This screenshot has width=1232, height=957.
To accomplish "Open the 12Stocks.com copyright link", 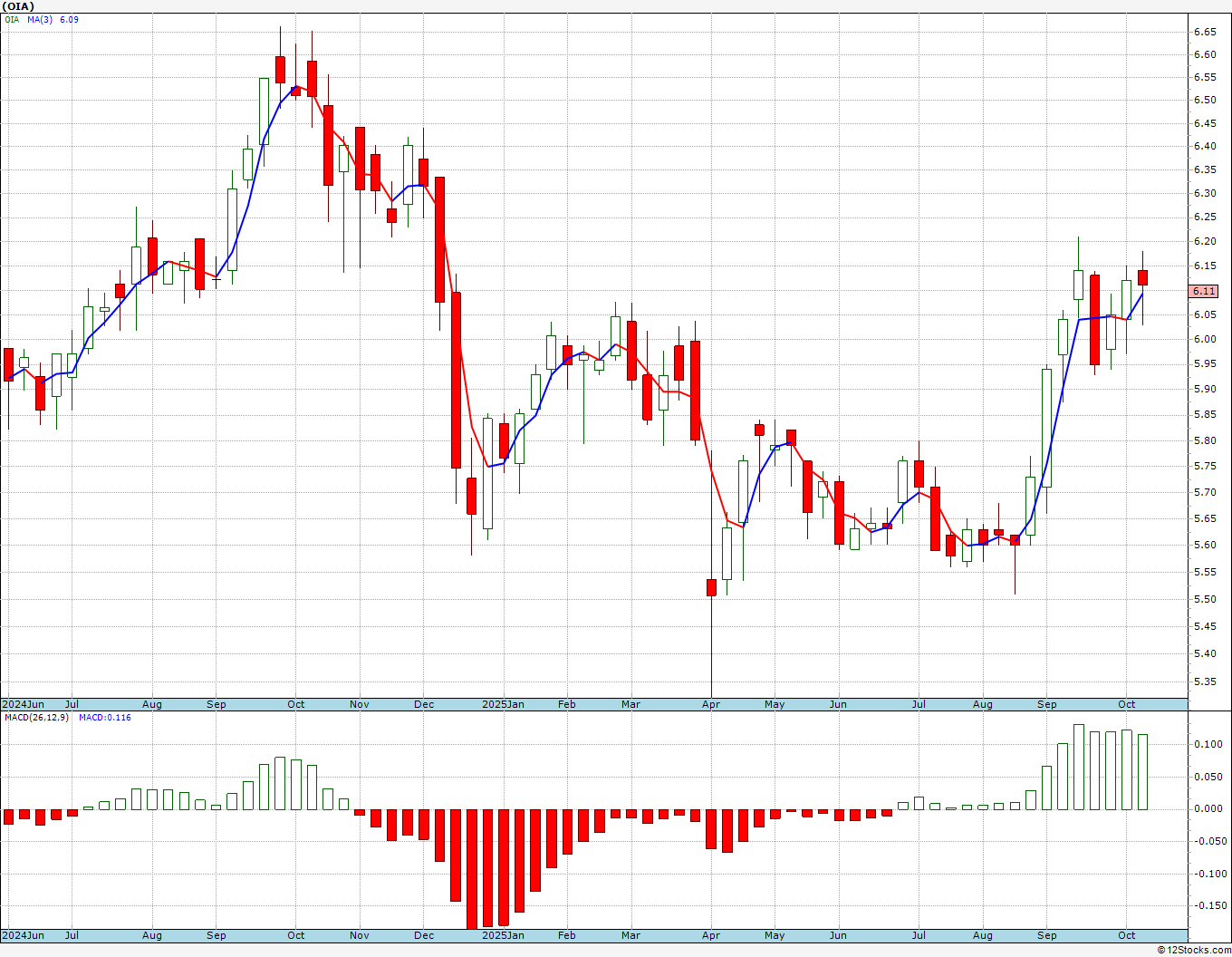I will point(1194,950).
